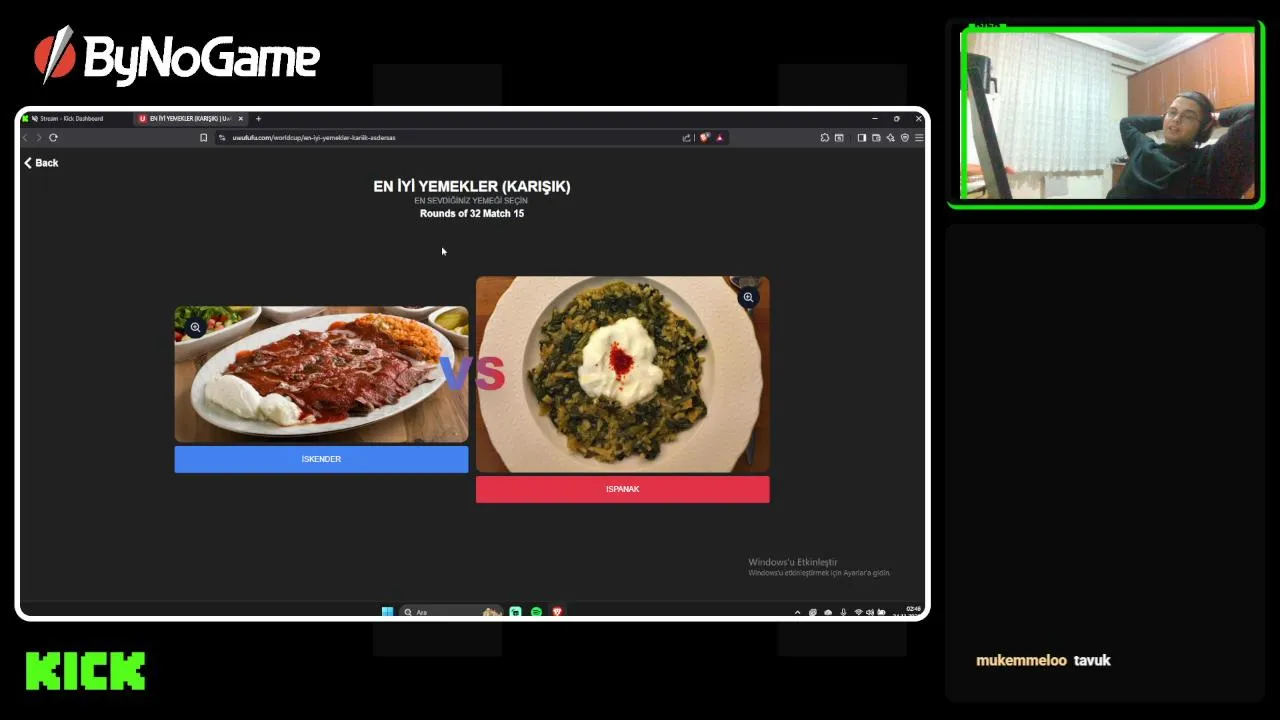The width and height of the screenshot is (1280, 720).
Task: Expand the system tray hidden icons chevron
Action: click(797, 612)
